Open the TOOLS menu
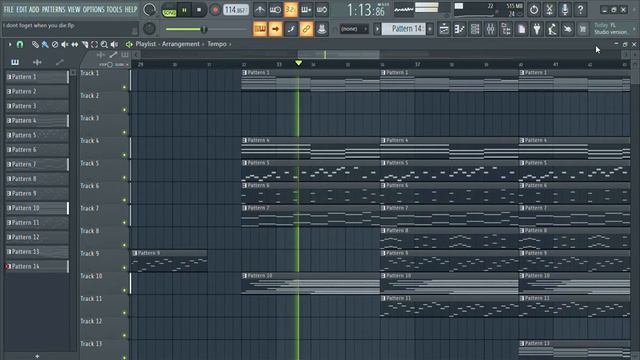The width and height of the screenshot is (640, 360). coord(114,9)
